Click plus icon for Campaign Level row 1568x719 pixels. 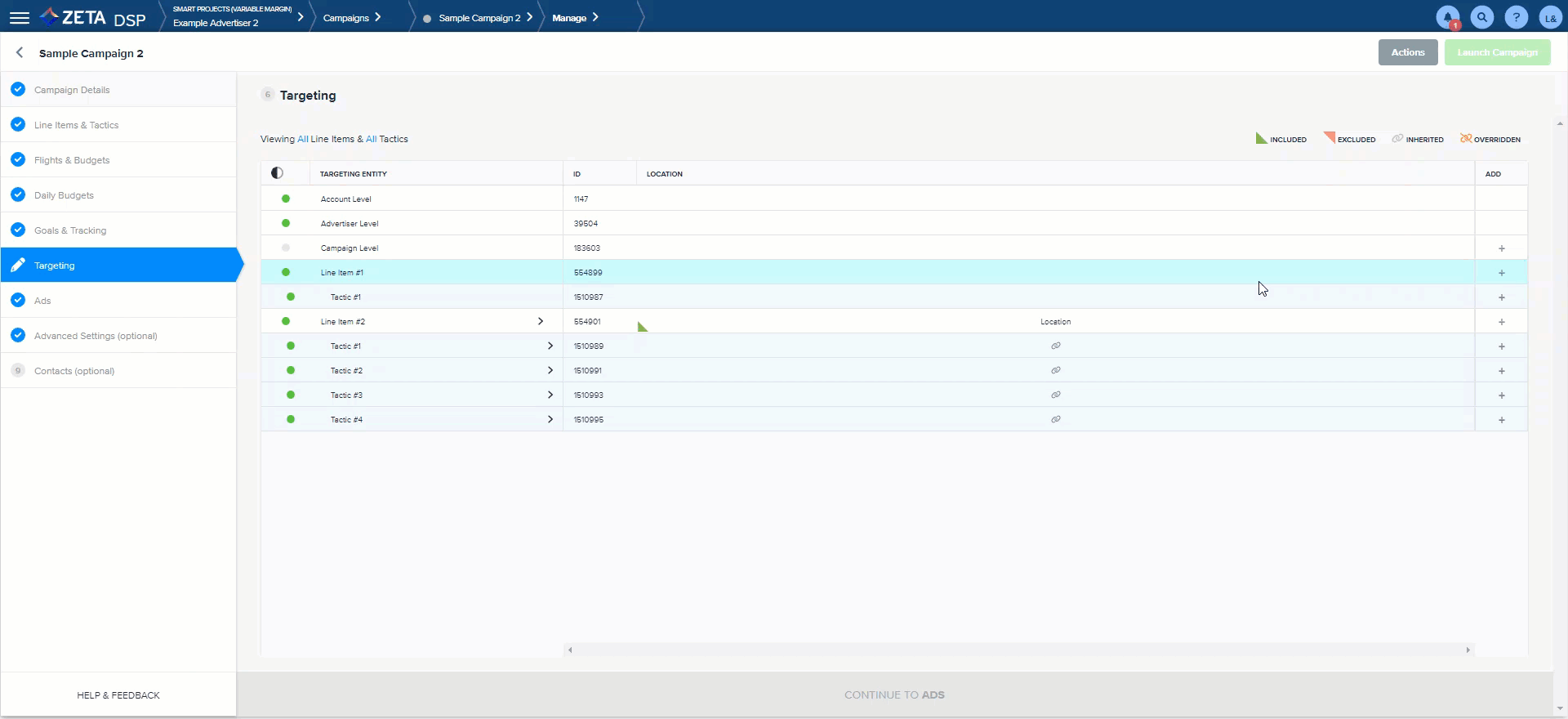(x=1501, y=248)
